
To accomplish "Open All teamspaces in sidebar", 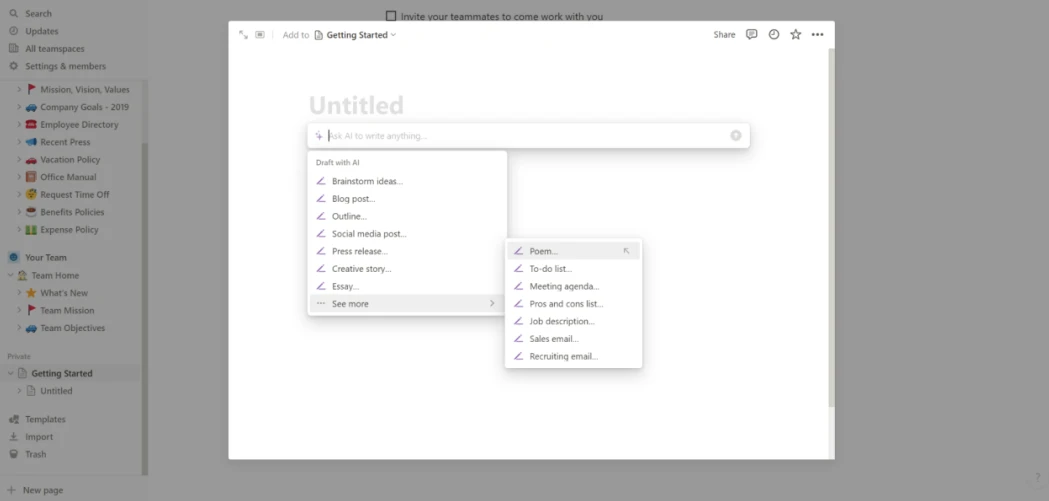I will point(55,48).
